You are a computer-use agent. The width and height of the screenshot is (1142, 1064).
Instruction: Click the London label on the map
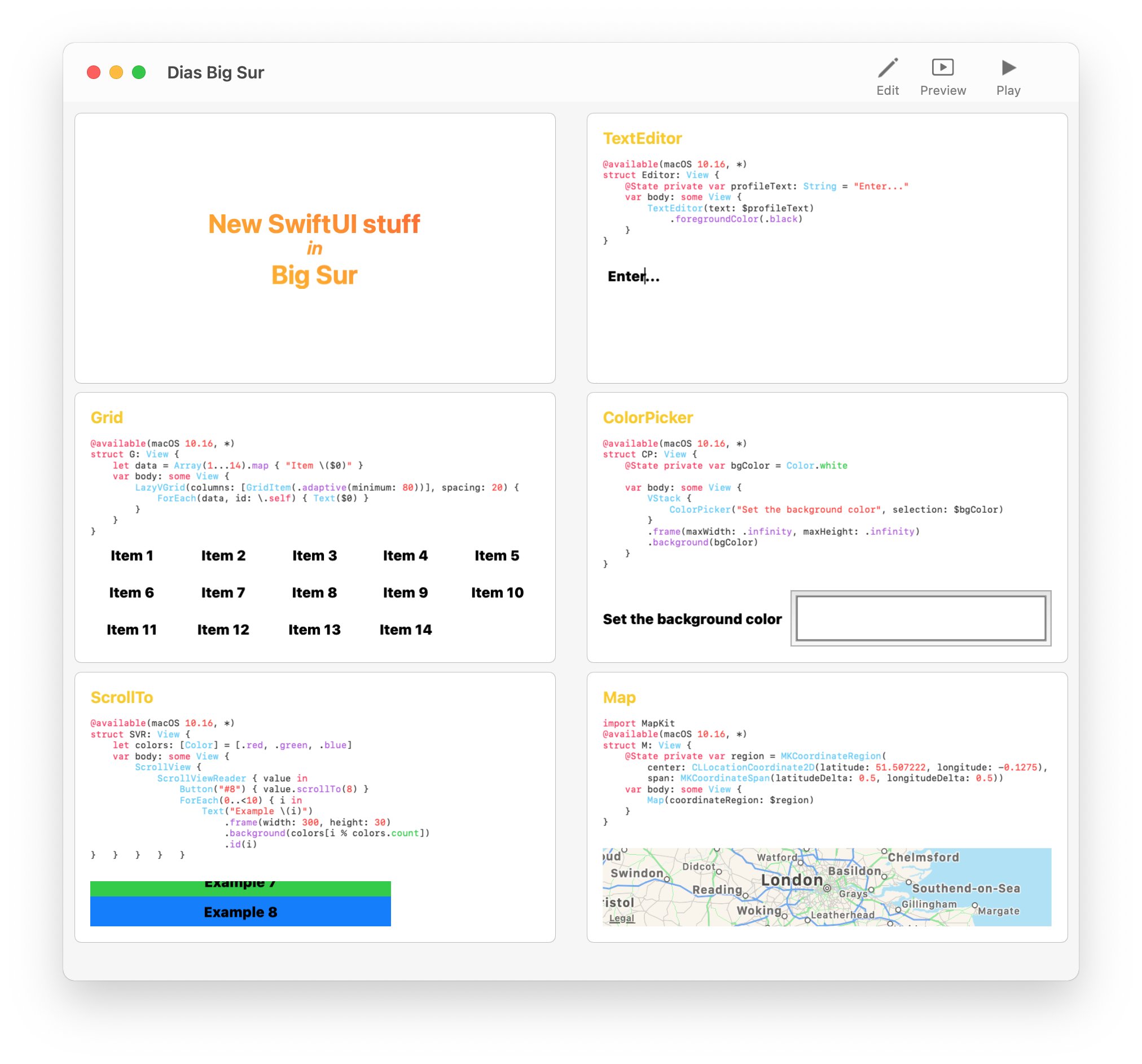tap(792, 880)
